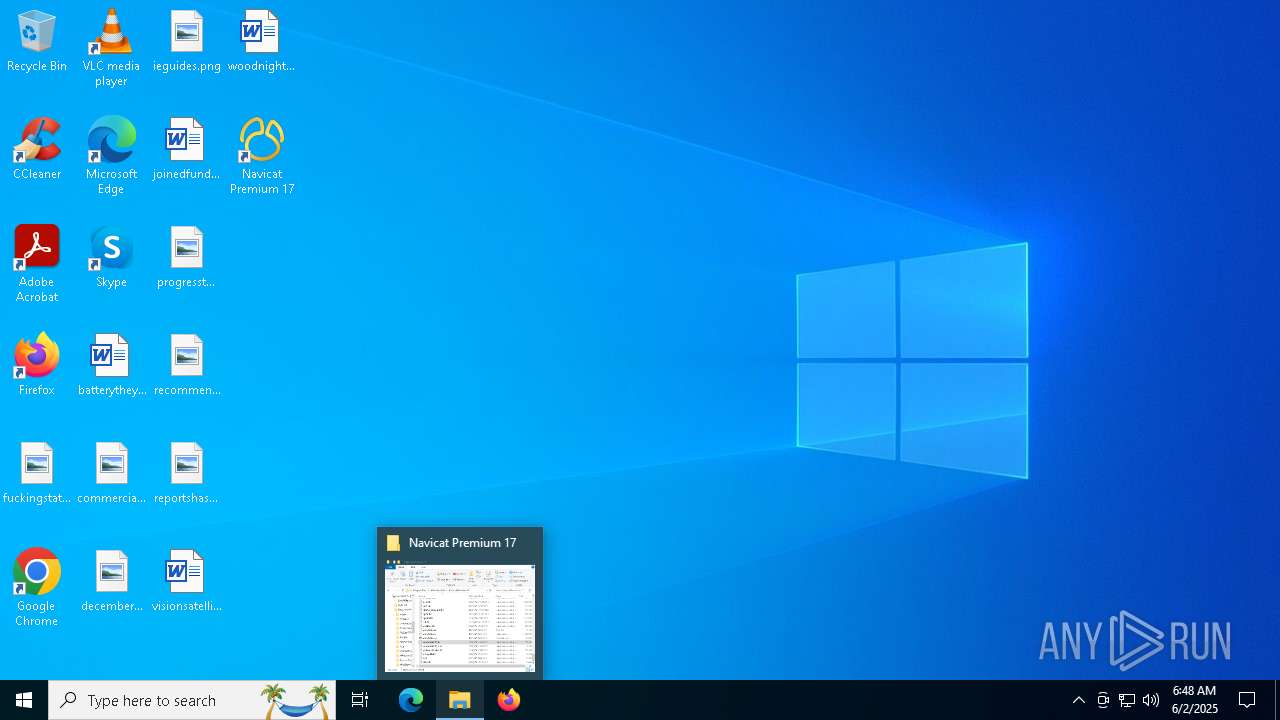Click the network status tray icon
The width and height of the screenshot is (1280, 720).
coord(1127,700)
